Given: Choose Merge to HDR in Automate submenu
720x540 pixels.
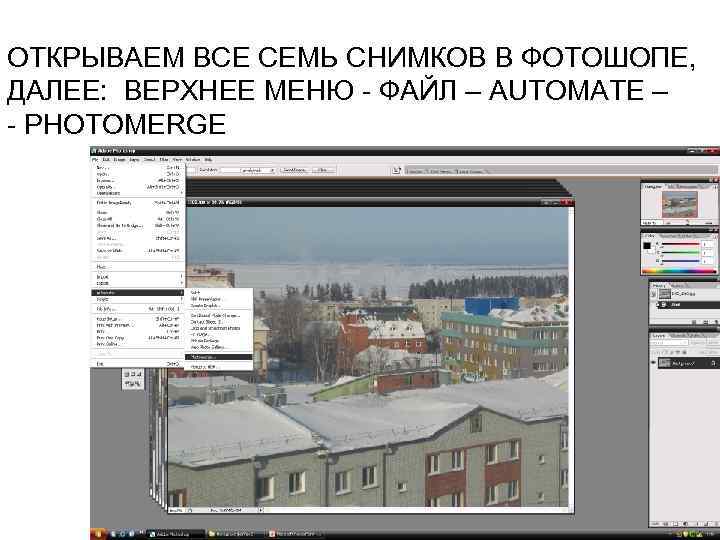Looking at the screenshot, I should point(219,367).
